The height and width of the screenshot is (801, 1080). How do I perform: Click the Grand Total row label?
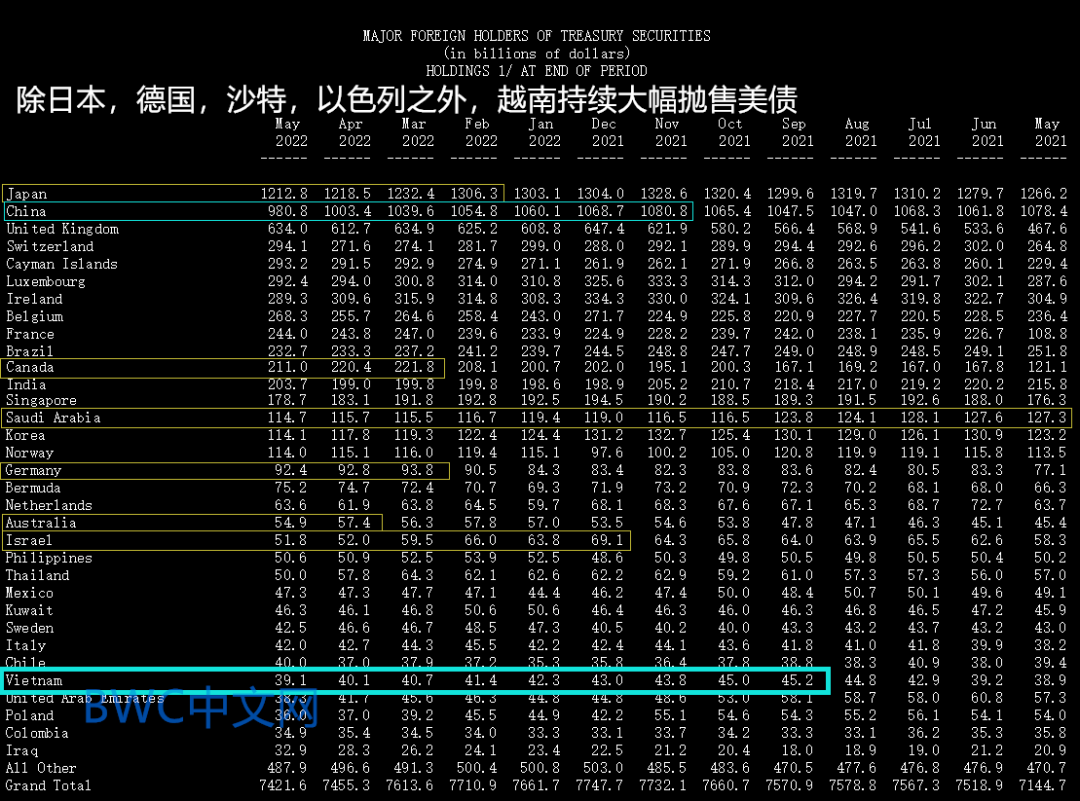(48, 785)
